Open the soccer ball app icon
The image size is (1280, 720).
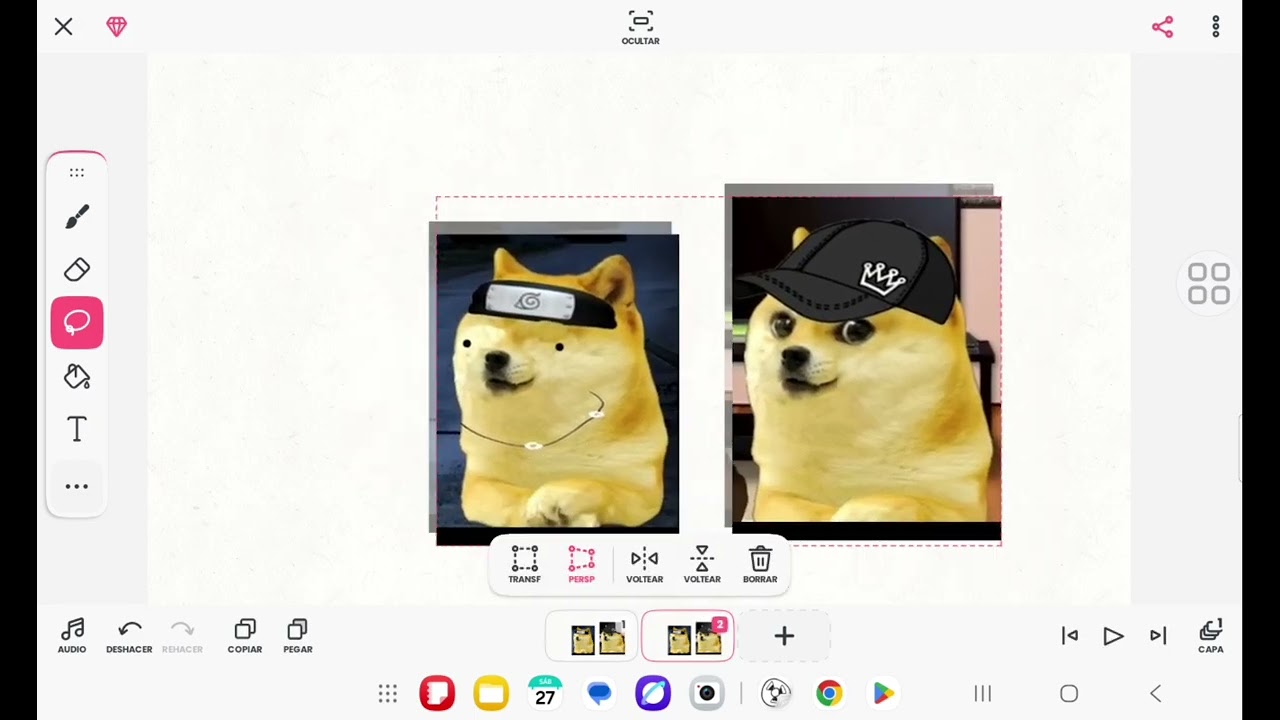tap(776, 693)
